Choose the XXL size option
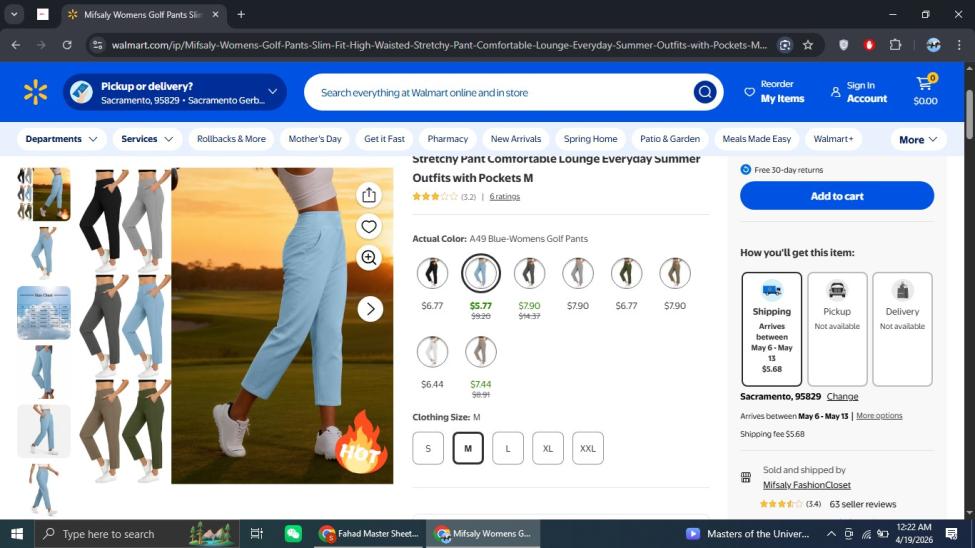 point(587,448)
